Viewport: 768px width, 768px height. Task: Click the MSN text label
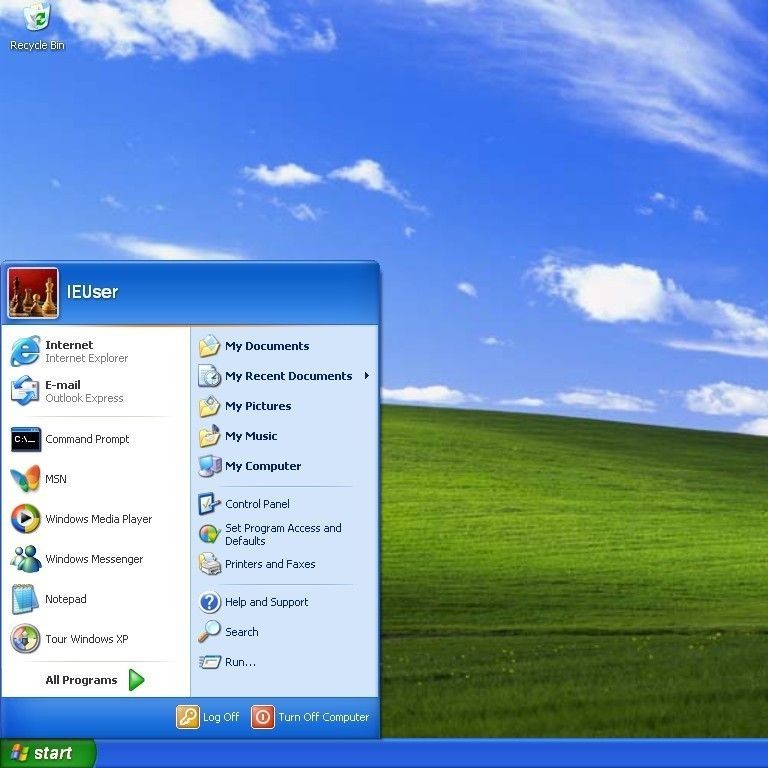(56, 479)
